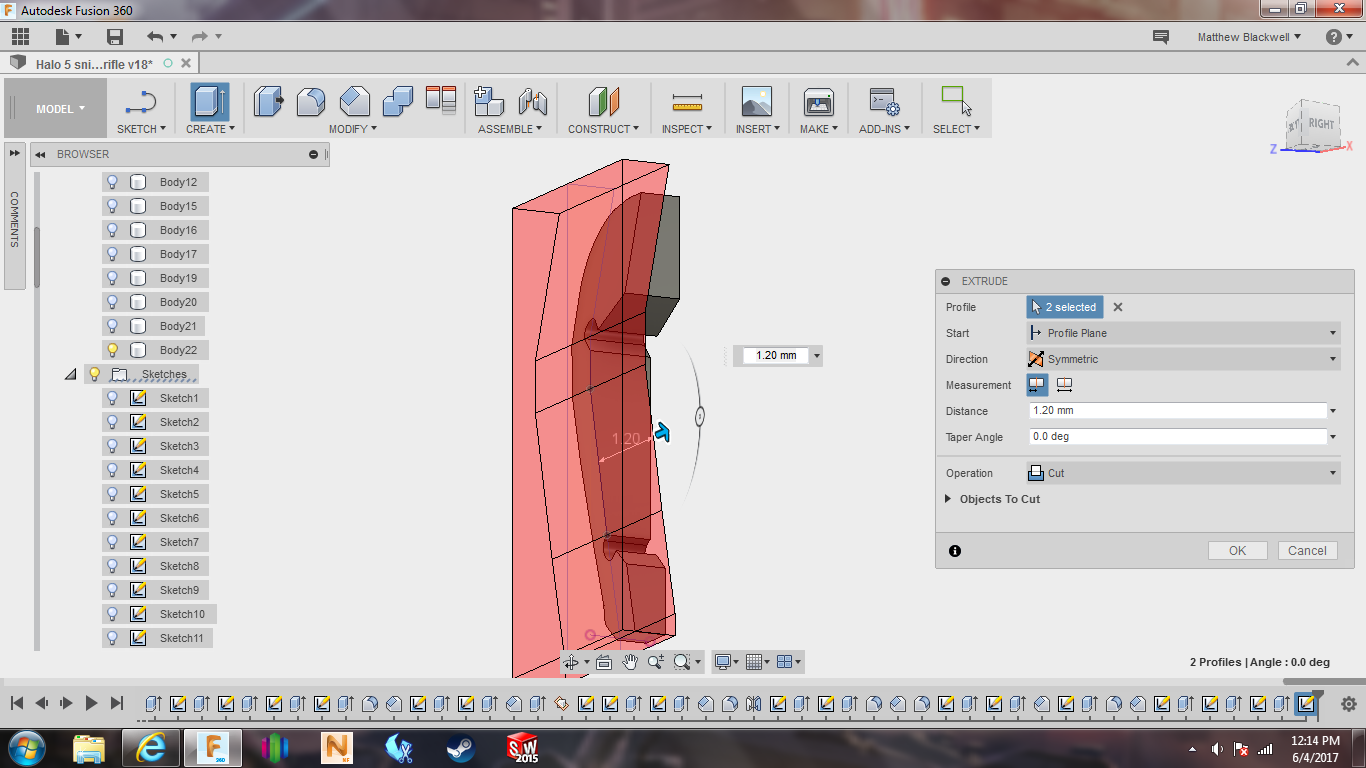Click OK in Extrude dialog
The height and width of the screenshot is (768, 1366).
[x=1237, y=551]
